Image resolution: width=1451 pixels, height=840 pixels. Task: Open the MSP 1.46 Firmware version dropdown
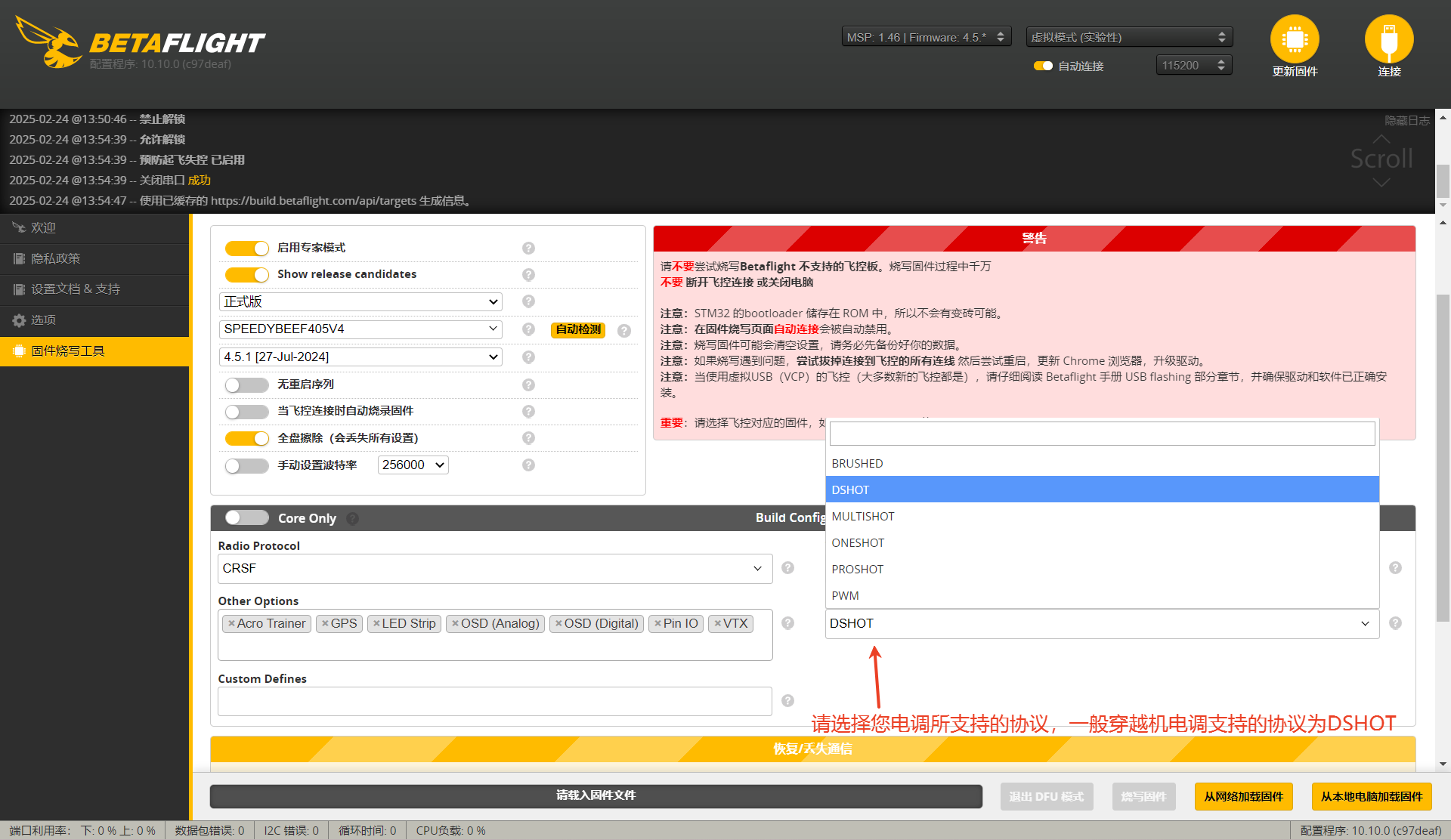[x=927, y=37]
